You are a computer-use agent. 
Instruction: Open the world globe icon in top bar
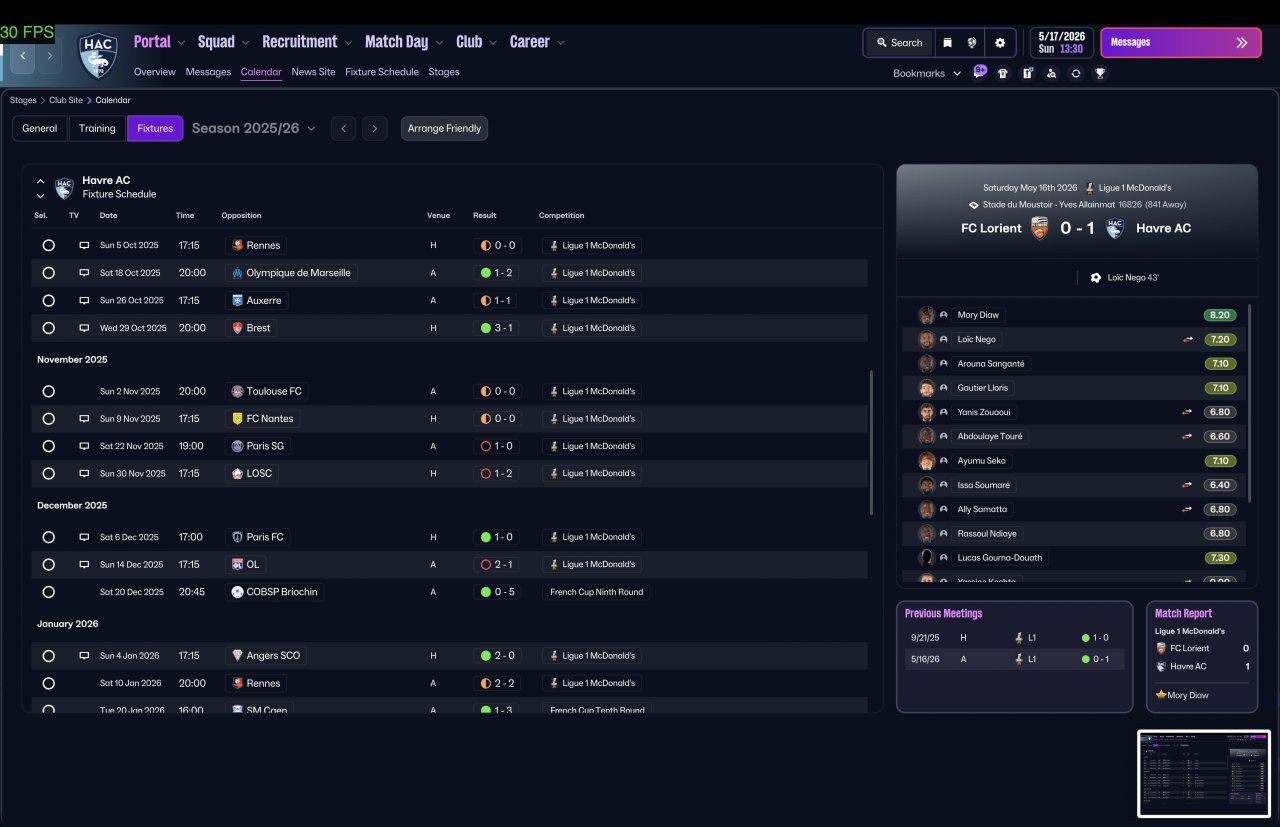pos(972,43)
